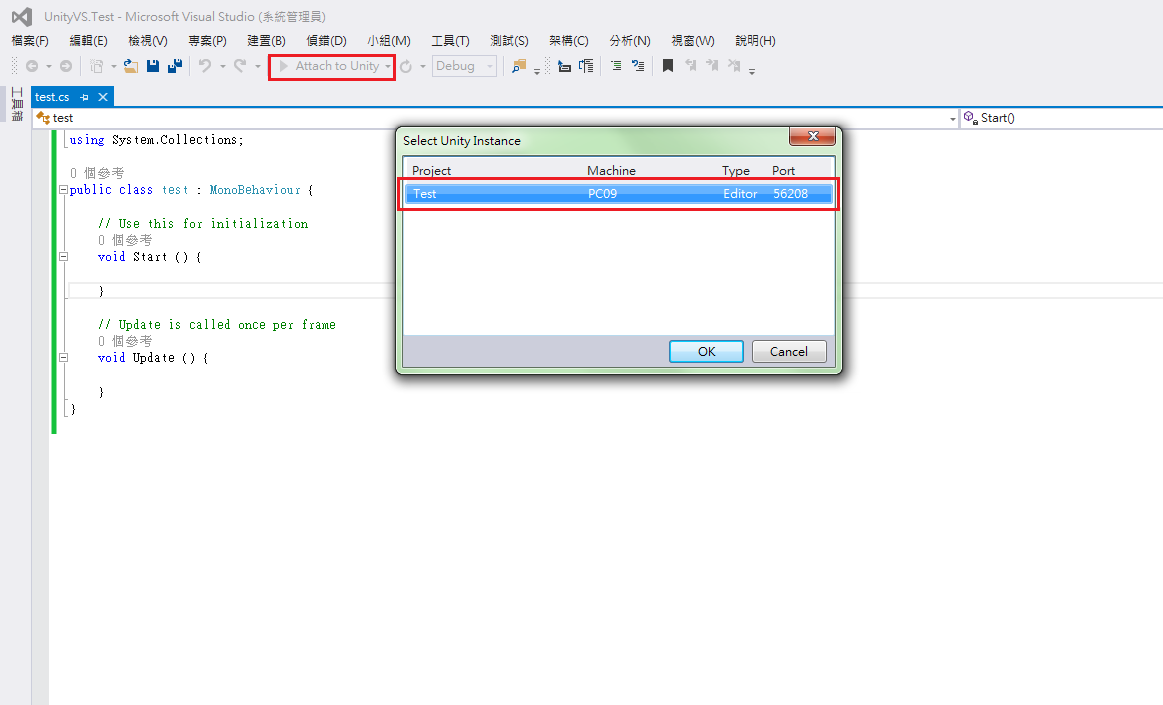Click the Find in Files icon
This screenshot has width=1163, height=705.
(x=519, y=66)
